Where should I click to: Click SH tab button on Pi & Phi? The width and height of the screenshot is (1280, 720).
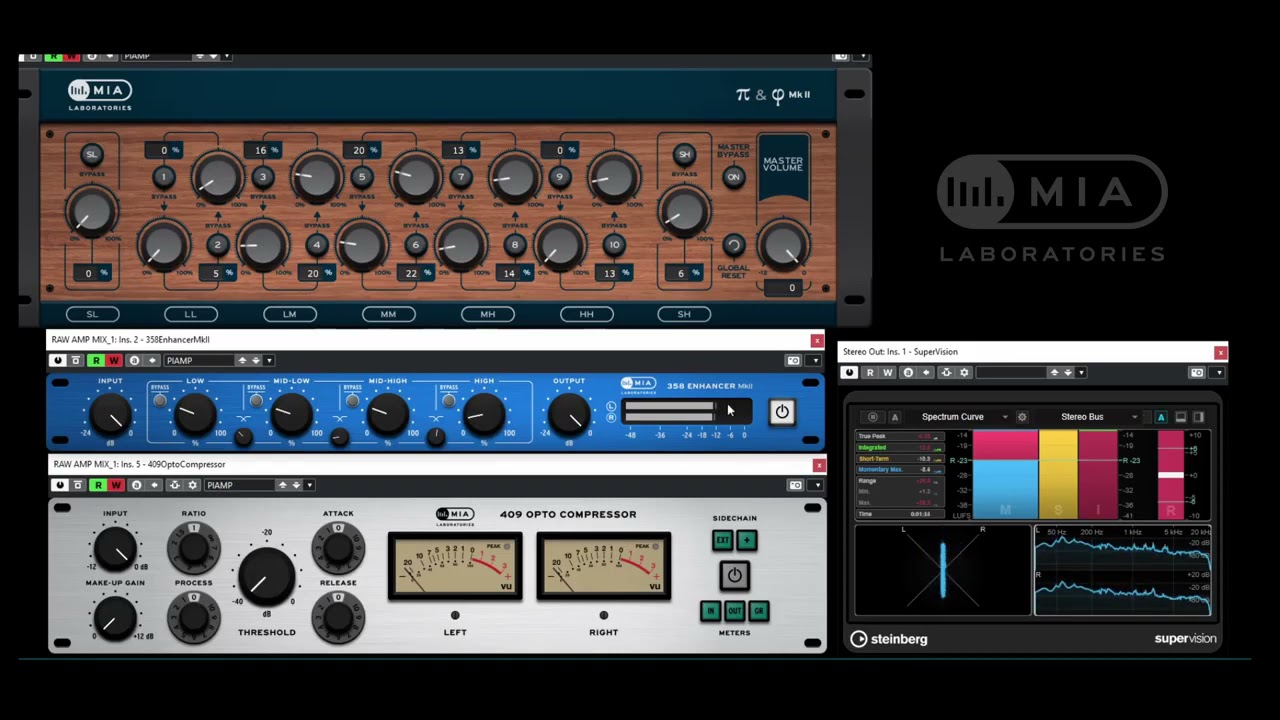coord(684,314)
